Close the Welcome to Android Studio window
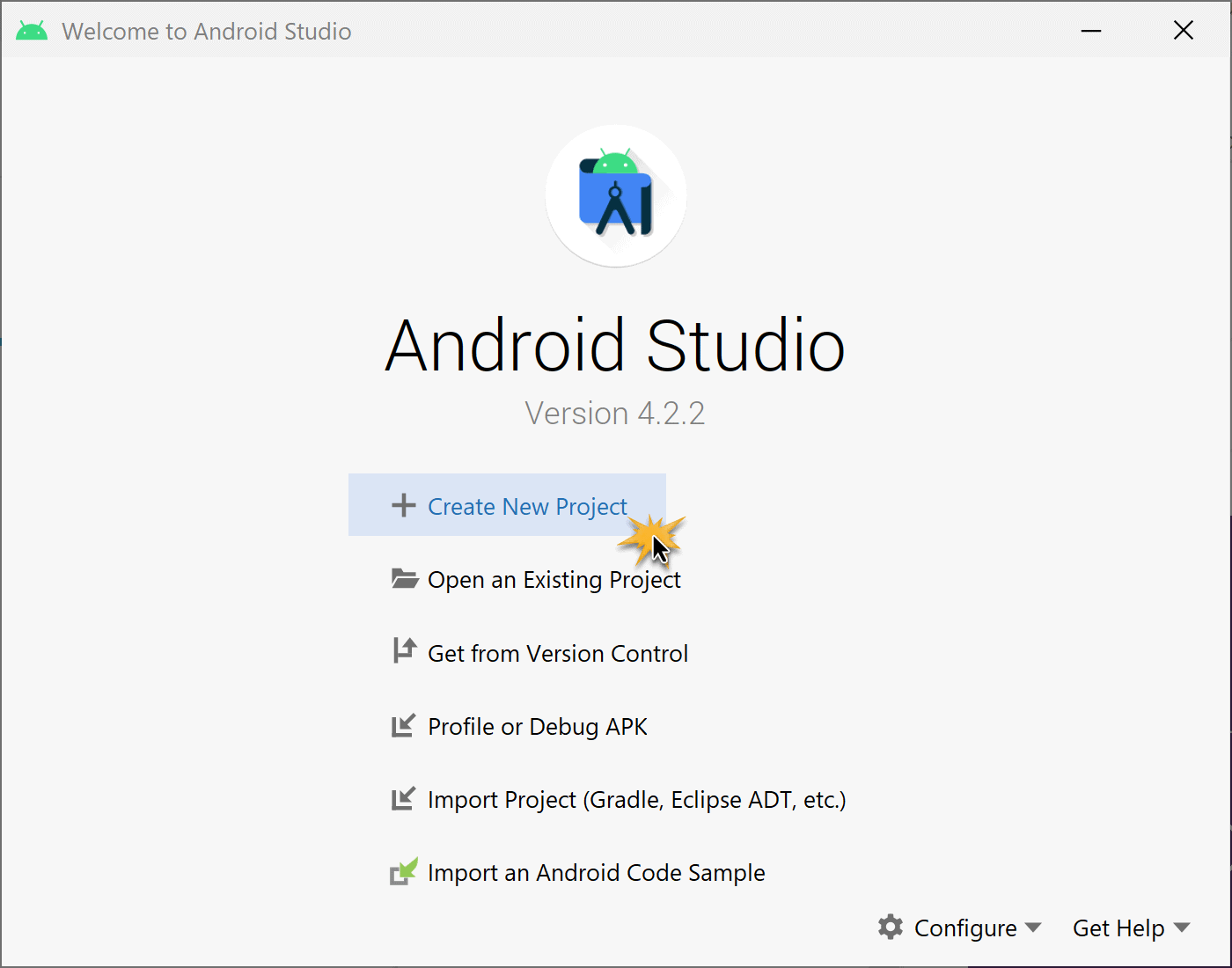 (x=1184, y=31)
